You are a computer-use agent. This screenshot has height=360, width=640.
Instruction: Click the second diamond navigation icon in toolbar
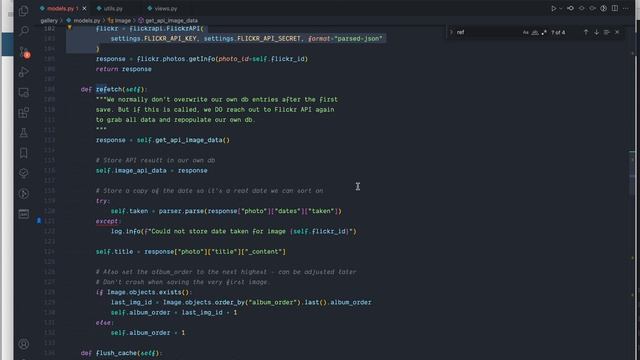[x=582, y=8]
